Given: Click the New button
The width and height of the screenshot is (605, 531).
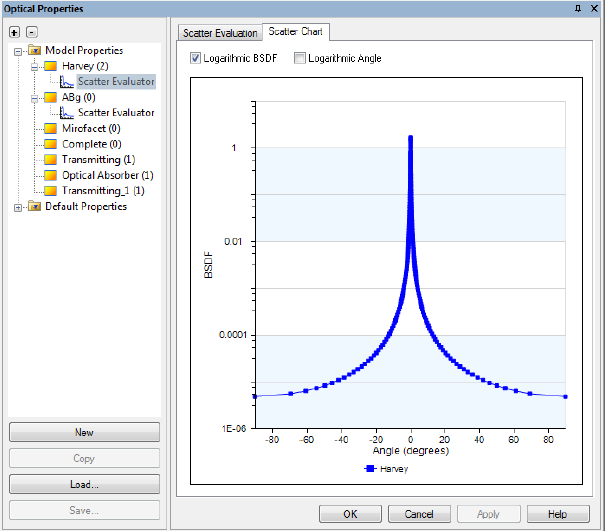Looking at the screenshot, I should pyautogui.click(x=84, y=432).
